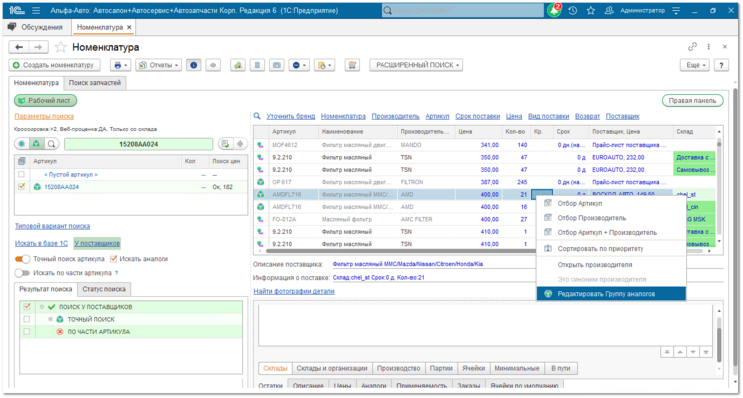Open РАСШИРЕННЫЙ ПОИСК dropdown
743x398 pixels.
[x=416, y=65]
